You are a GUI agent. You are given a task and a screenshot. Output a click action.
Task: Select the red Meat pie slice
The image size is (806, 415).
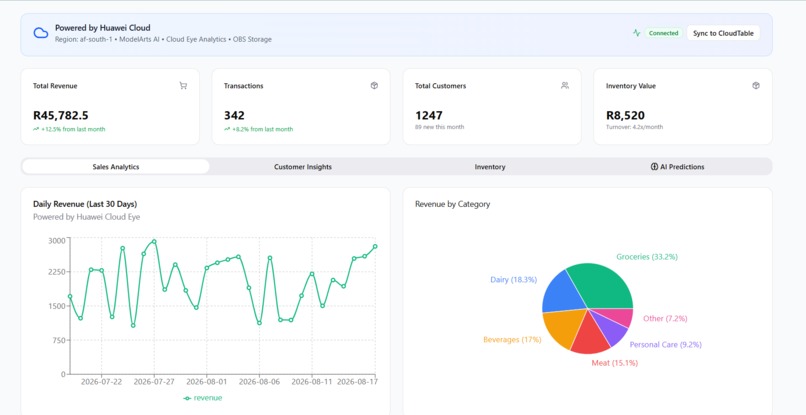590,337
